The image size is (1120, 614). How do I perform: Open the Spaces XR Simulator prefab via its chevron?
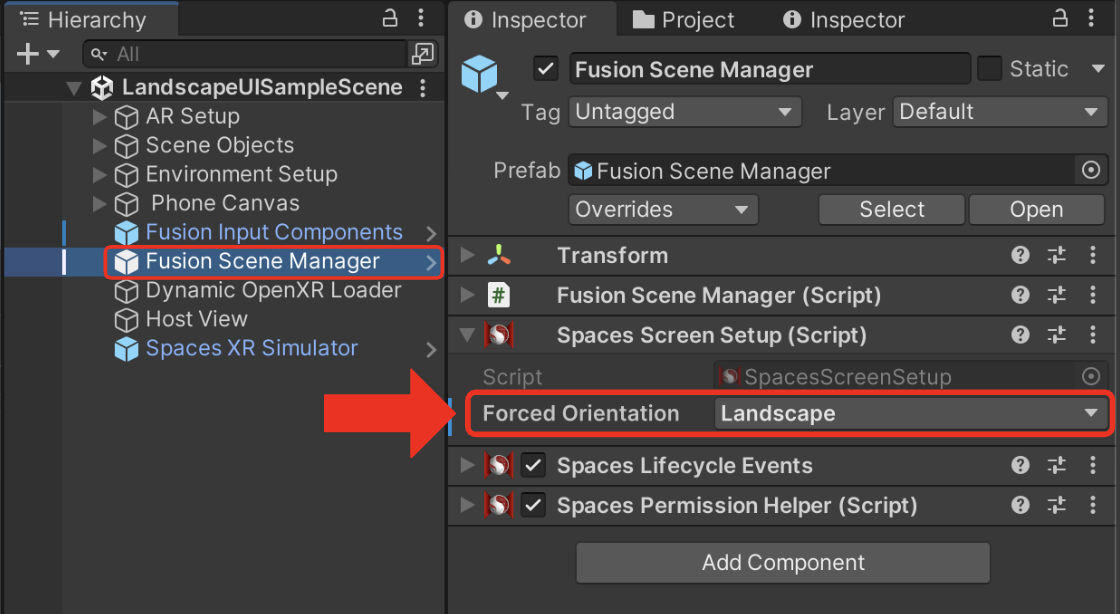coord(431,350)
